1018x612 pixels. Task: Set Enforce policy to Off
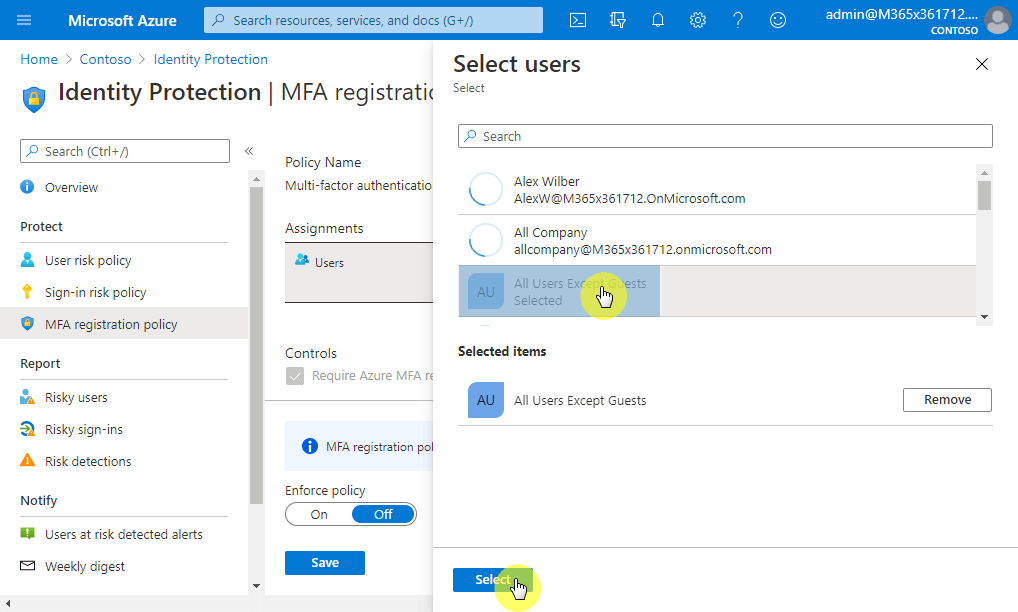[383, 514]
